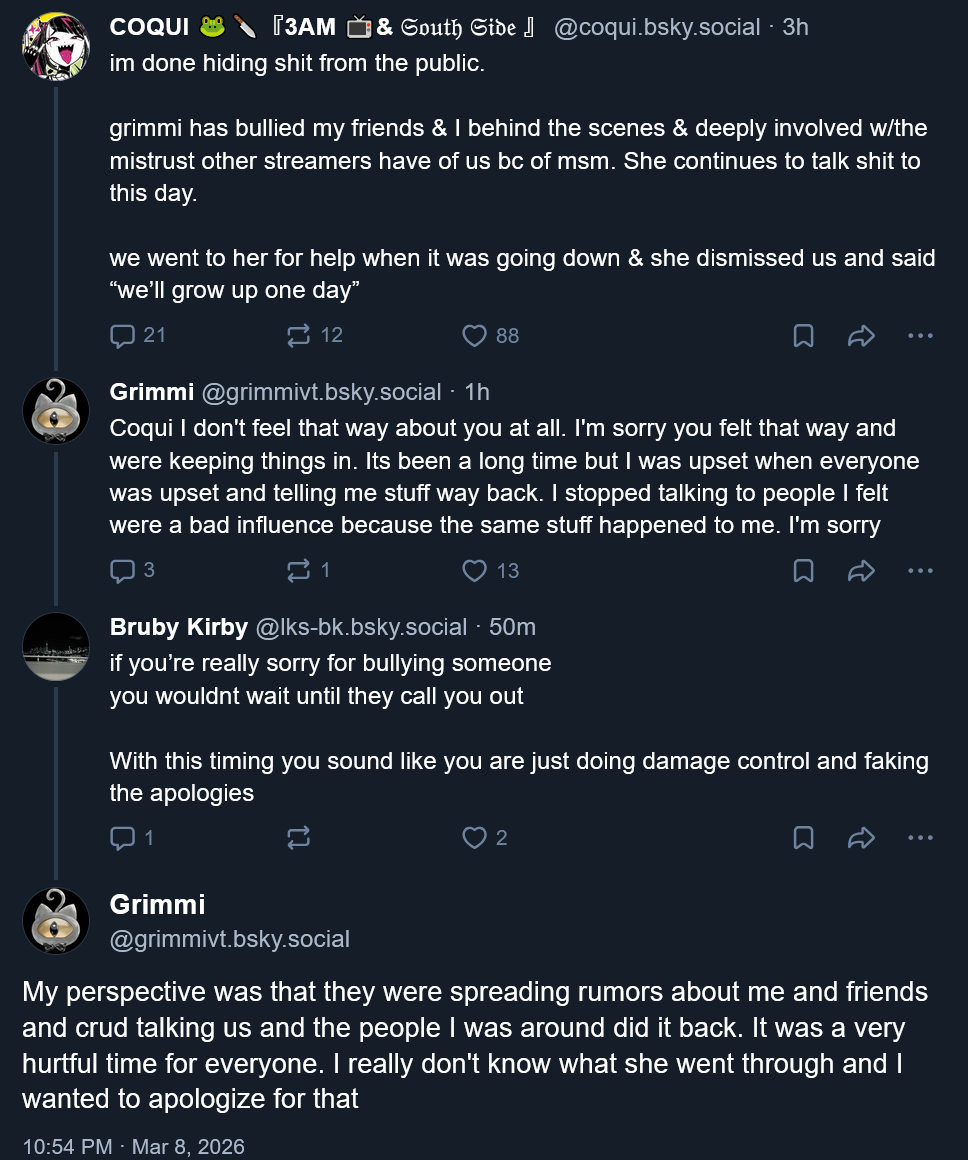Open more options on COQUI's post
The height and width of the screenshot is (1160, 968).
click(920, 335)
